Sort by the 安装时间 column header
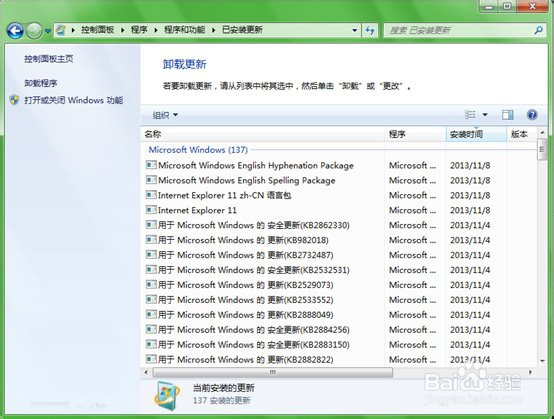The image size is (554, 419). [476, 134]
